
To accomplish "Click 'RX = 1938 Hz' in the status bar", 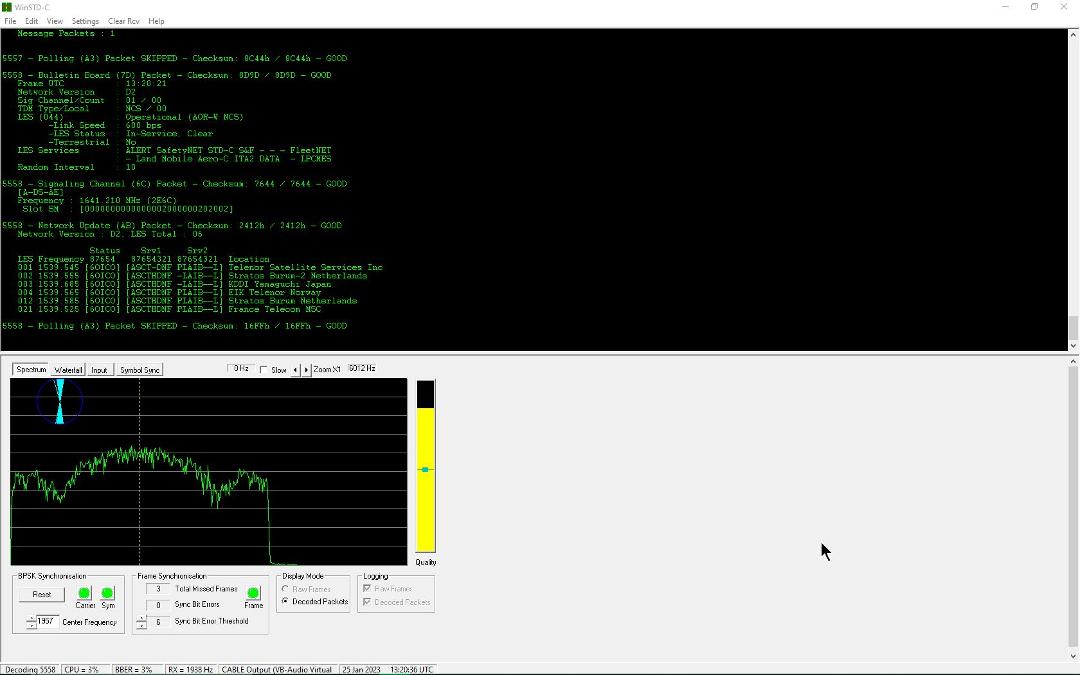I will click(190, 669).
